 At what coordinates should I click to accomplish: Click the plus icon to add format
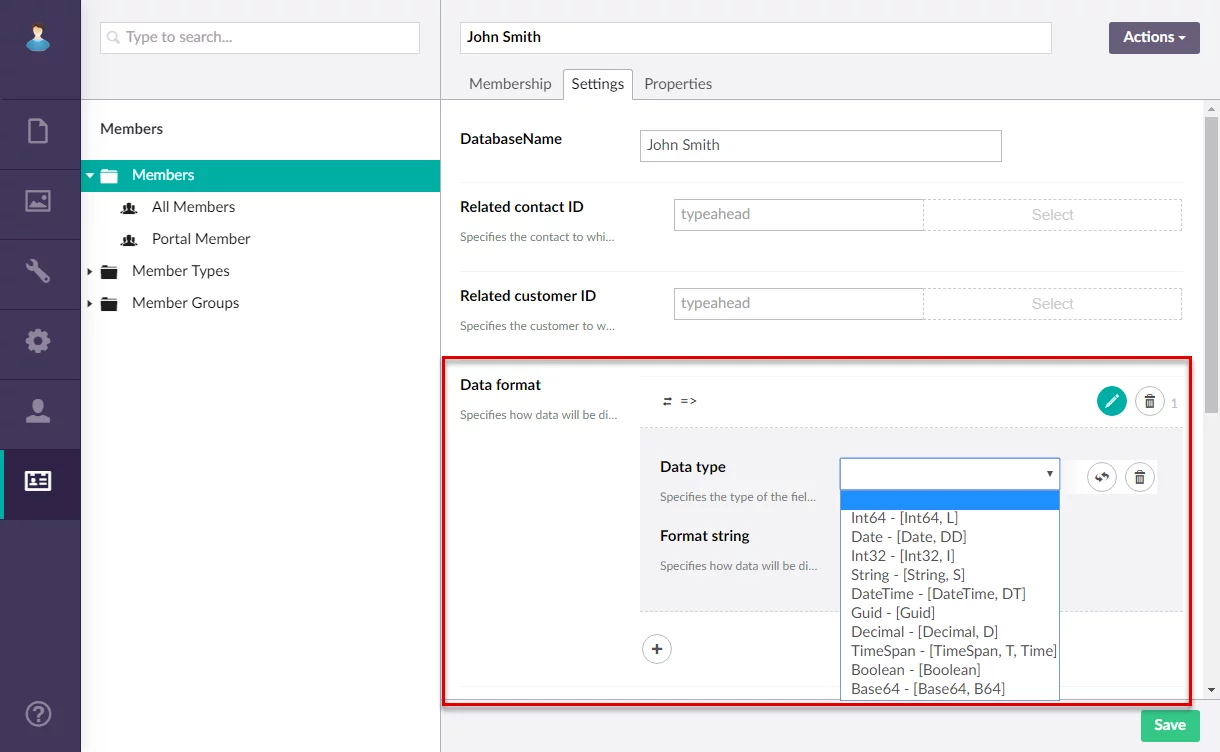(657, 649)
